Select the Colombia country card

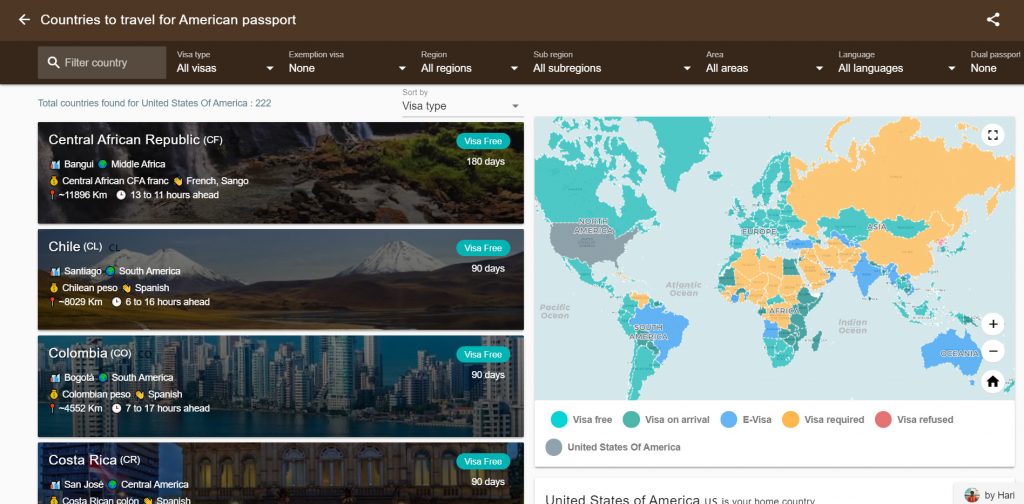tap(280, 385)
